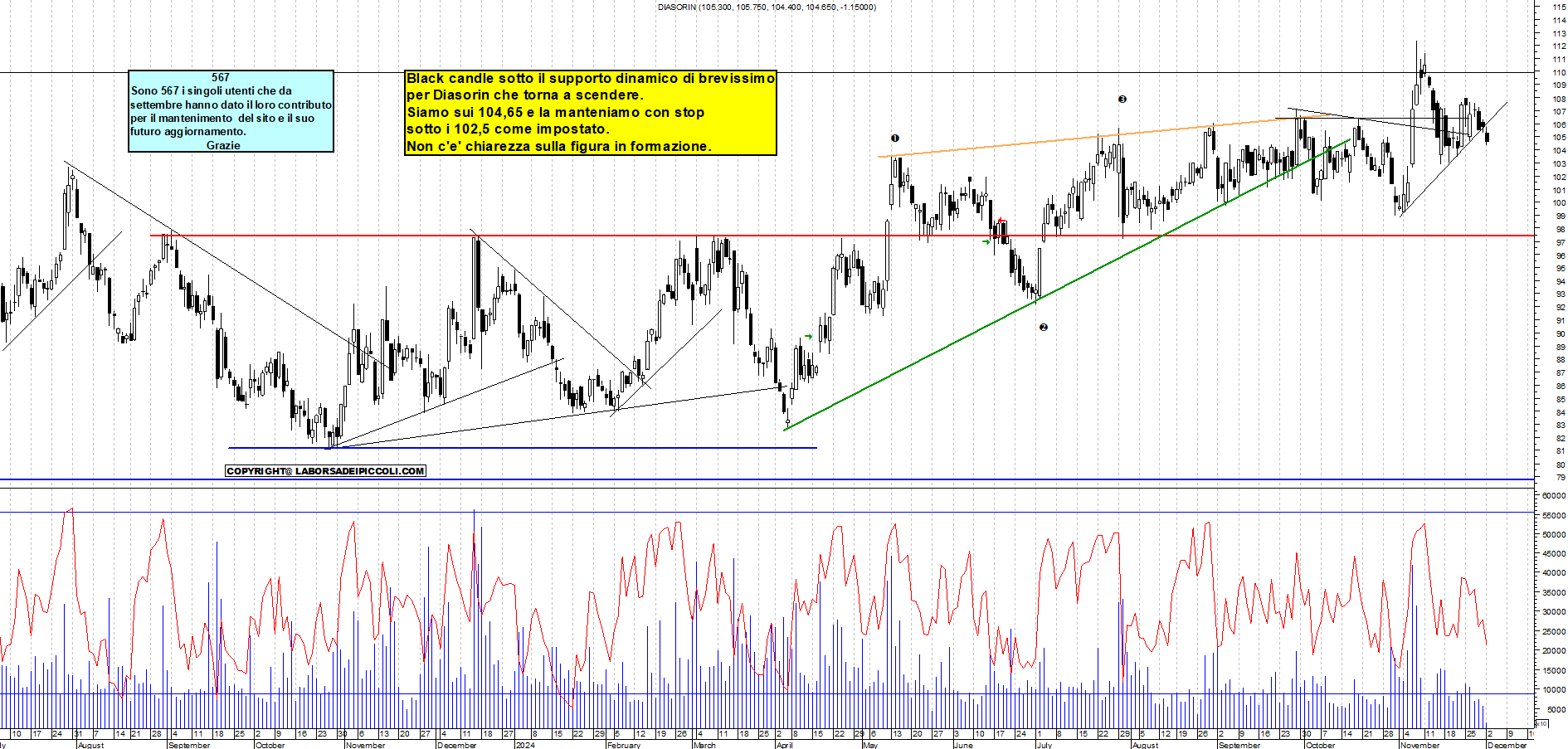Click the 2024 year label on time axis

[x=525, y=745]
